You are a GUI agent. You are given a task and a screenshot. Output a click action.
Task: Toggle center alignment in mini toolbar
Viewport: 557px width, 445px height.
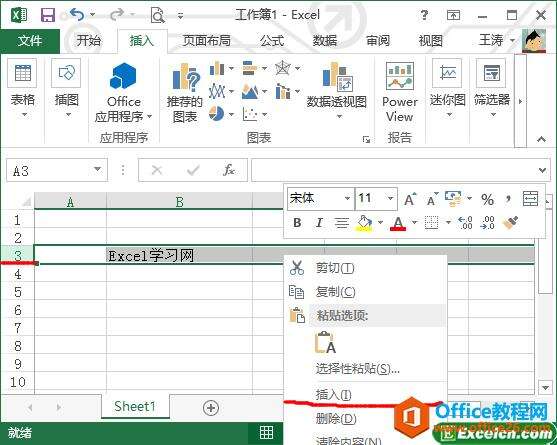point(342,223)
